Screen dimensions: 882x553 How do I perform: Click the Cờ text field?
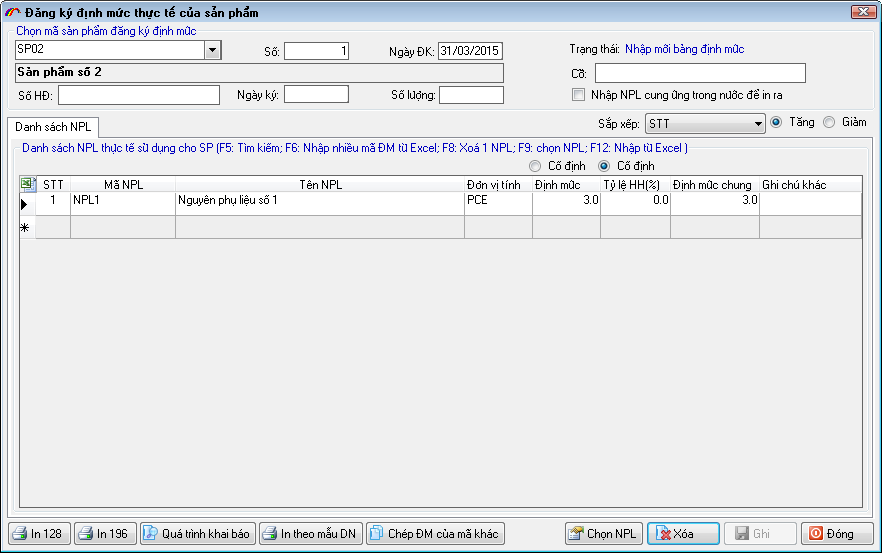(699, 73)
